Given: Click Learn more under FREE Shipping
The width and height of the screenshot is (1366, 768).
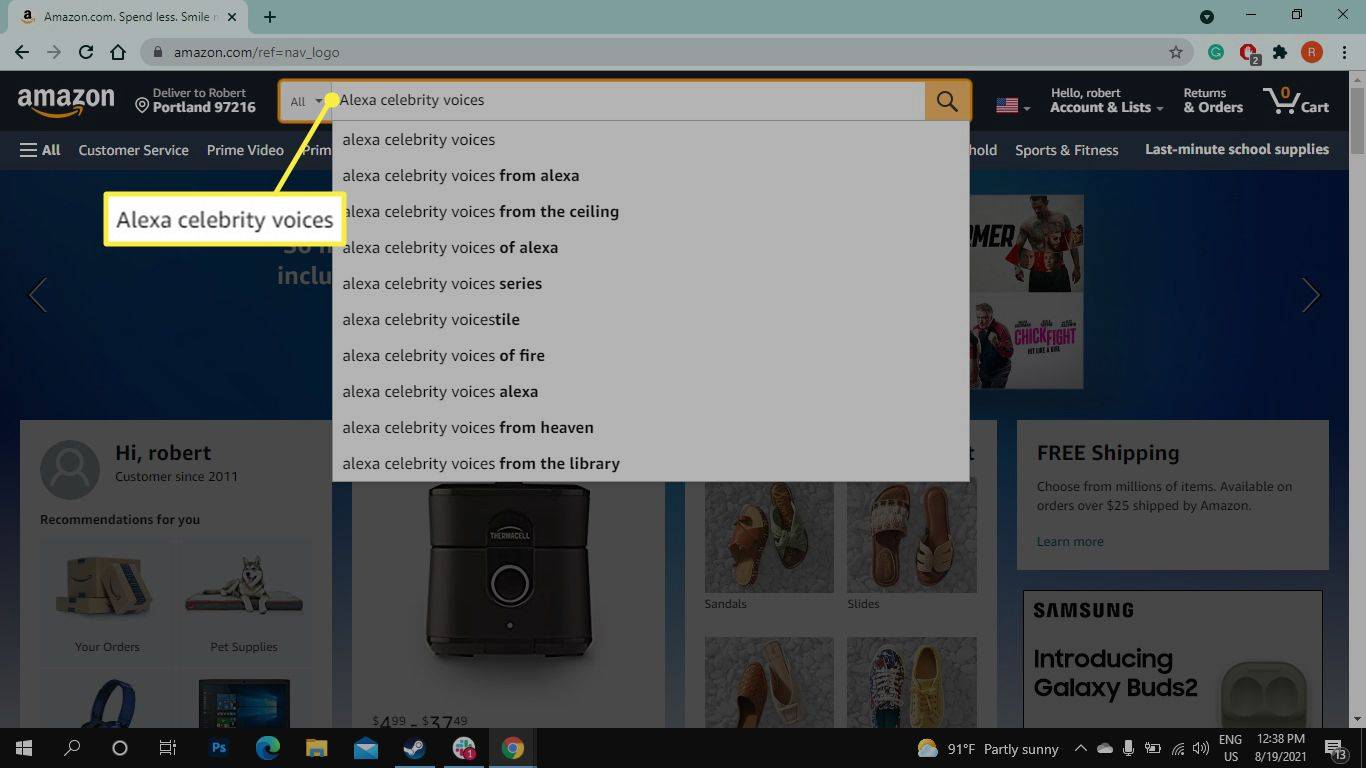Looking at the screenshot, I should coord(1070,541).
